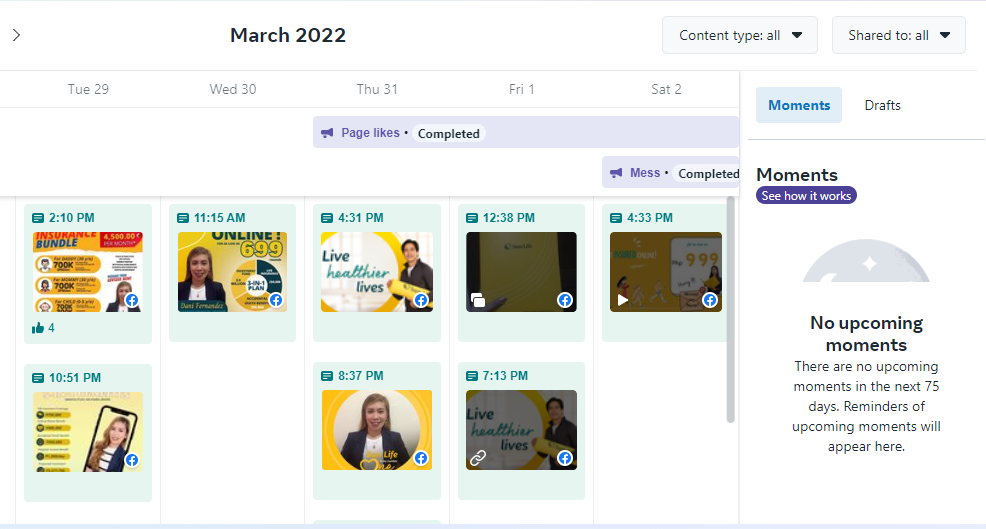Click the Facebook badge on the 10:51 PM post
Image resolution: width=986 pixels, height=529 pixels.
pyautogui.click(x=131, y=460)
